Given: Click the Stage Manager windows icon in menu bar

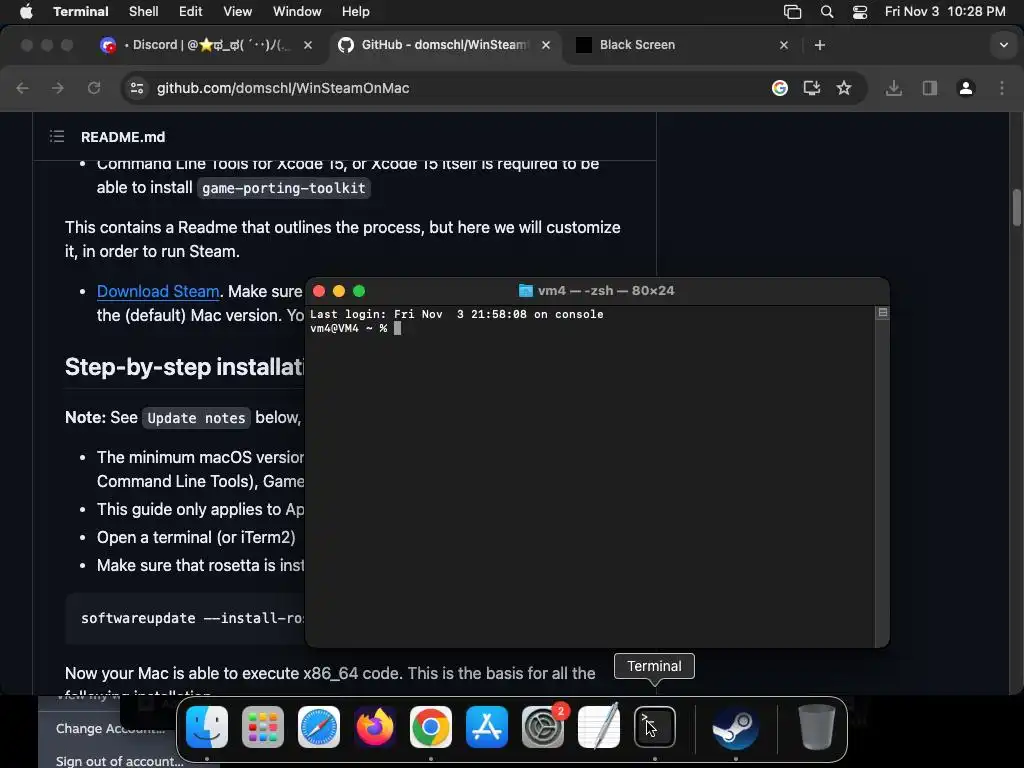Looking at the screenshot, I should (x=792, y=11).
